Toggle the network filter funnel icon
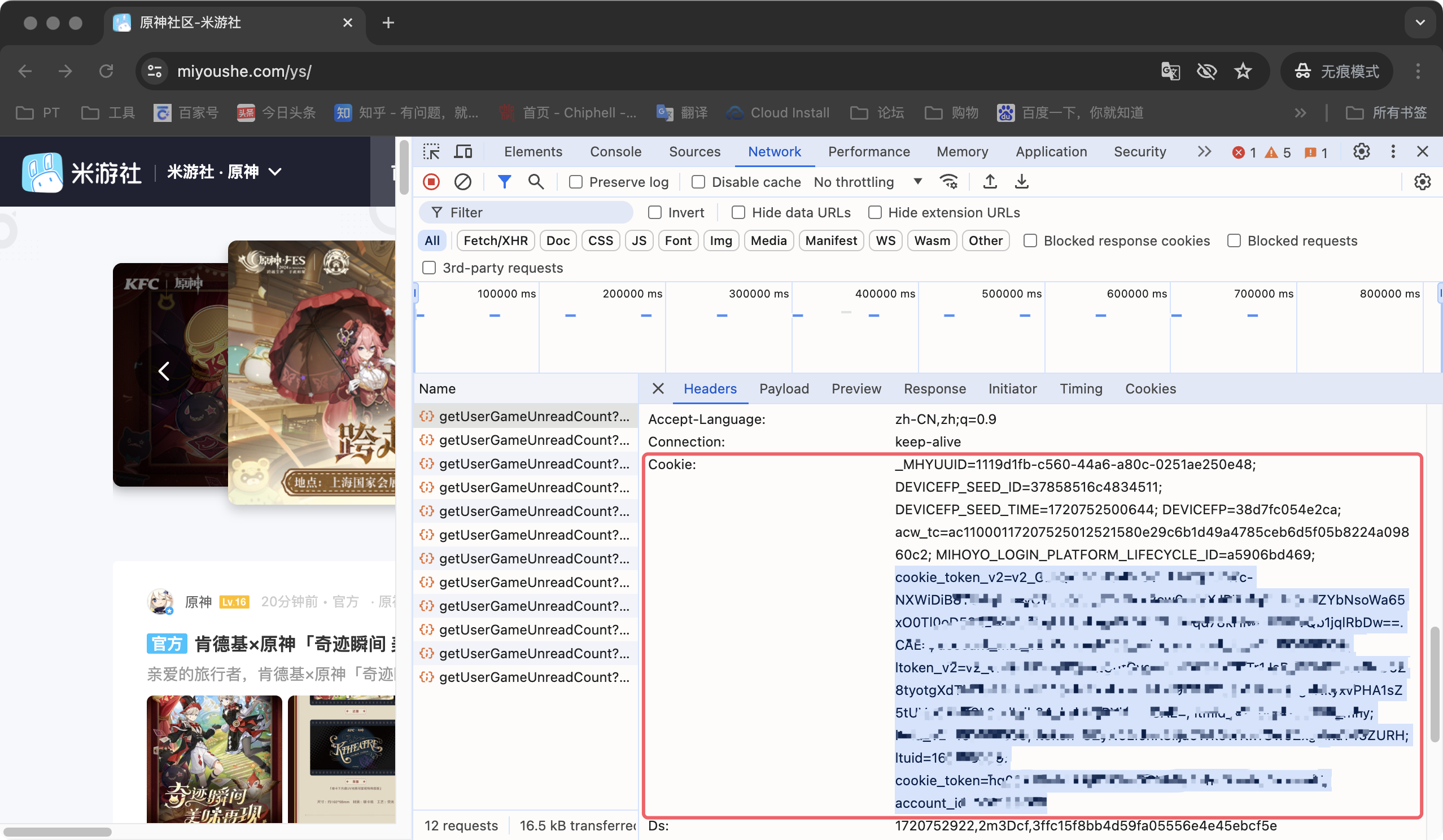Viewport: 1443px width, 840px height. tap(505, 182)
